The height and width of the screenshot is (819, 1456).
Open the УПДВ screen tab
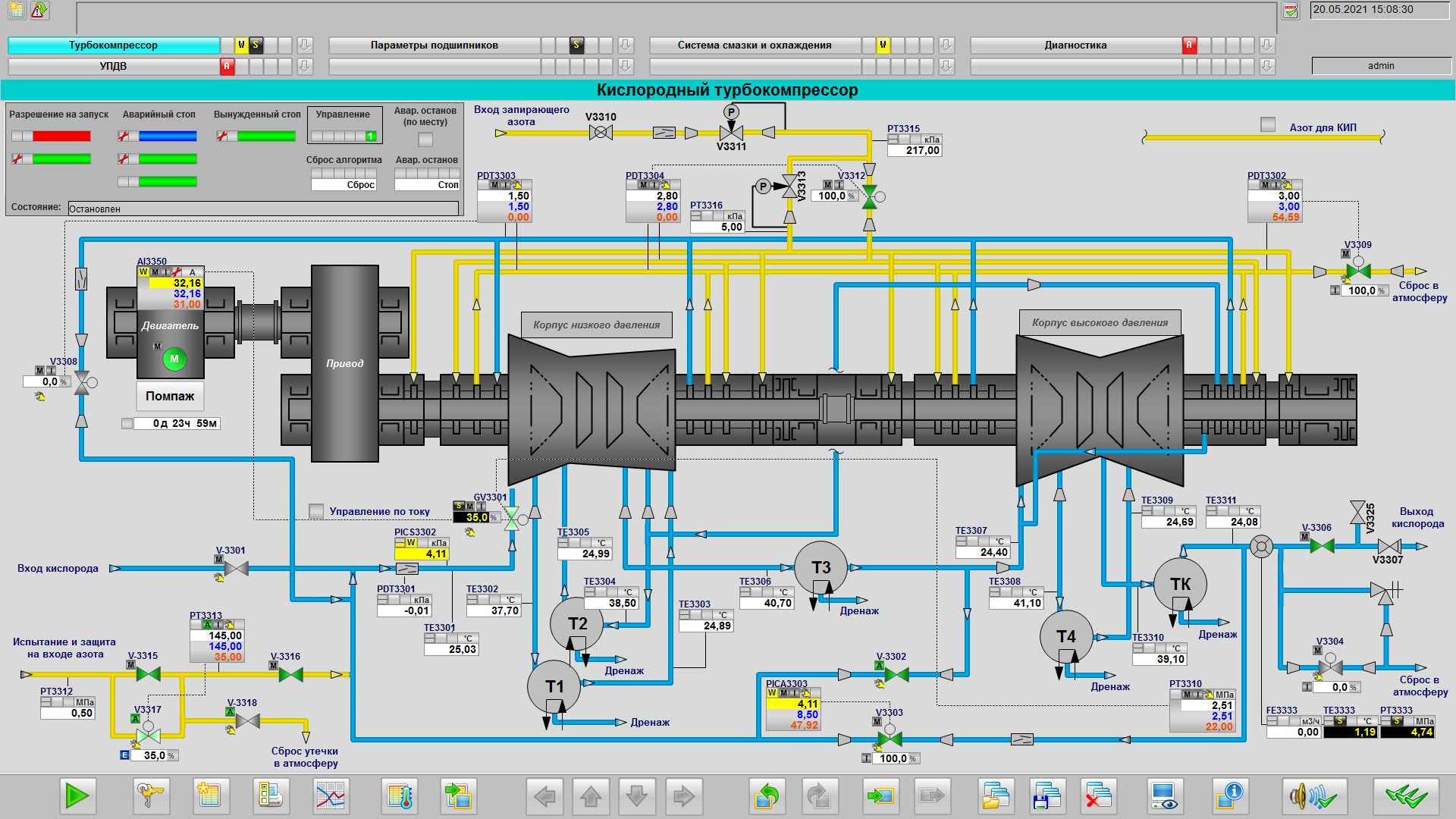(114, 67)
